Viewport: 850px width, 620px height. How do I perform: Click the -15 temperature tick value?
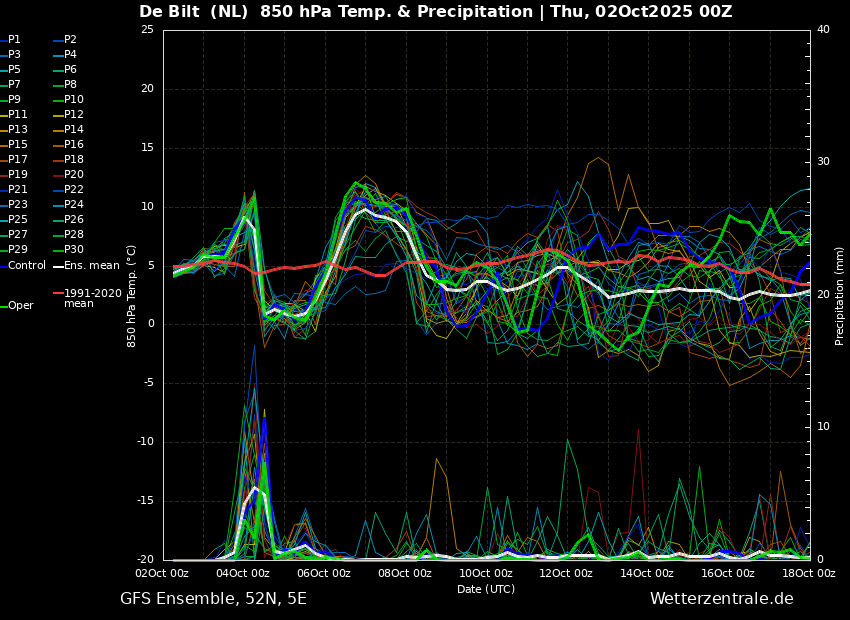point(145,501)
